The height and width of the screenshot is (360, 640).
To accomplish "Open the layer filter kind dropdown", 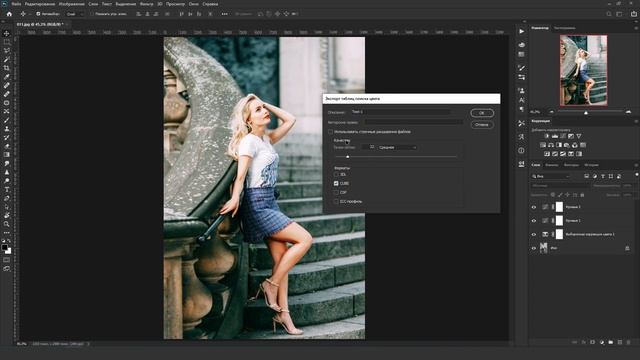I will point(551,176).
